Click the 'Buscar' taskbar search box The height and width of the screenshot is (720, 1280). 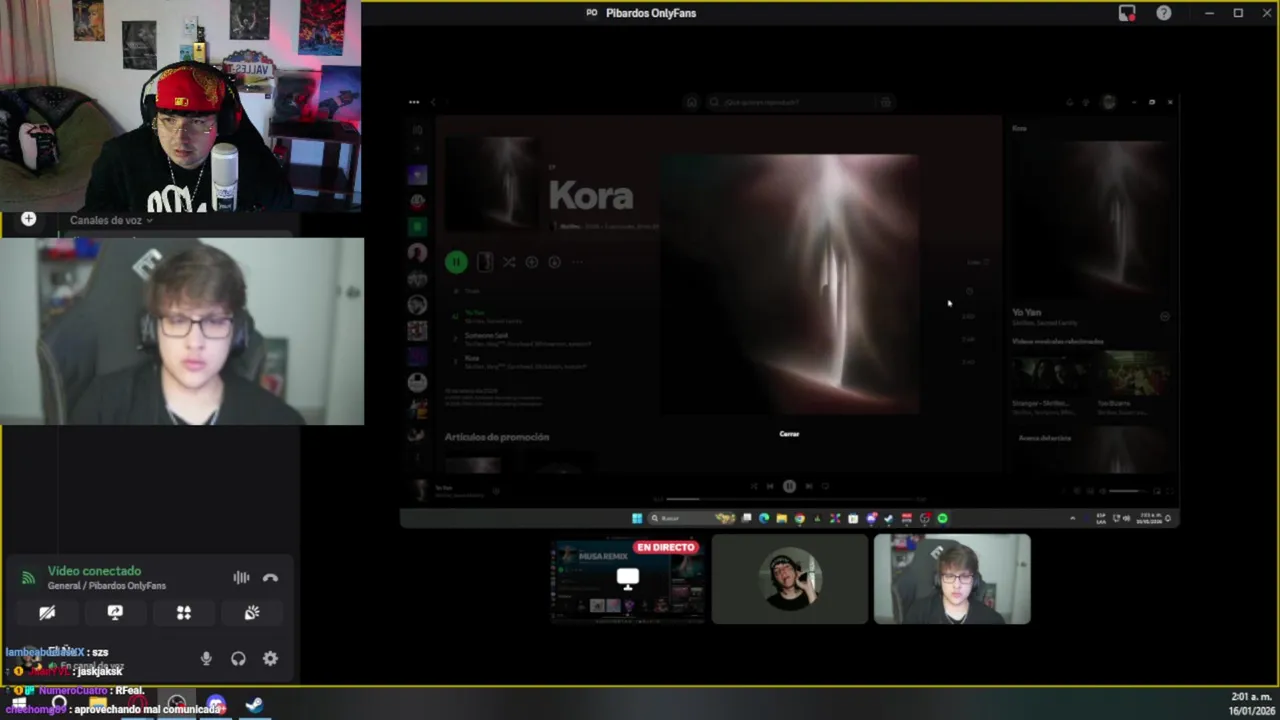(692, 518)
